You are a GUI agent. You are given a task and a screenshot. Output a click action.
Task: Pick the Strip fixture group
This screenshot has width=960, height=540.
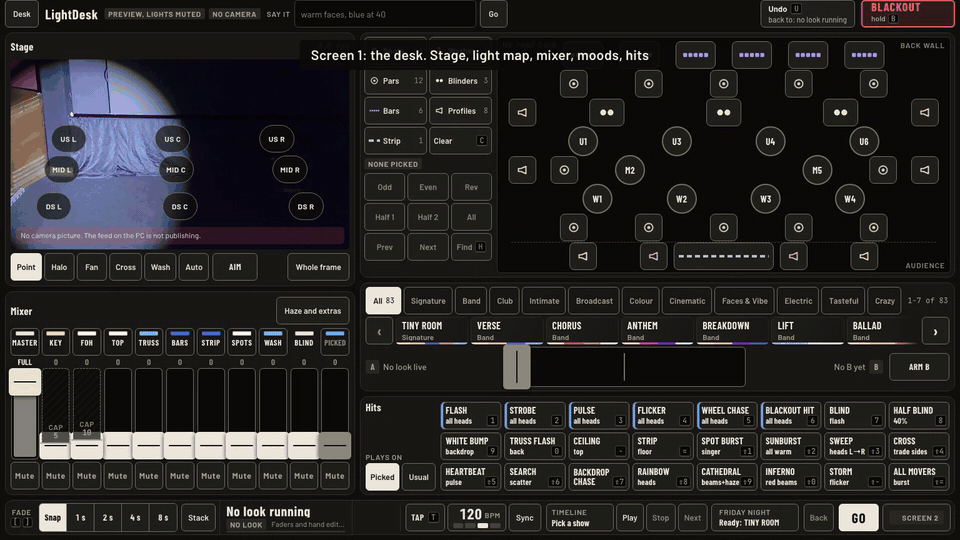(x=396, y=141)
